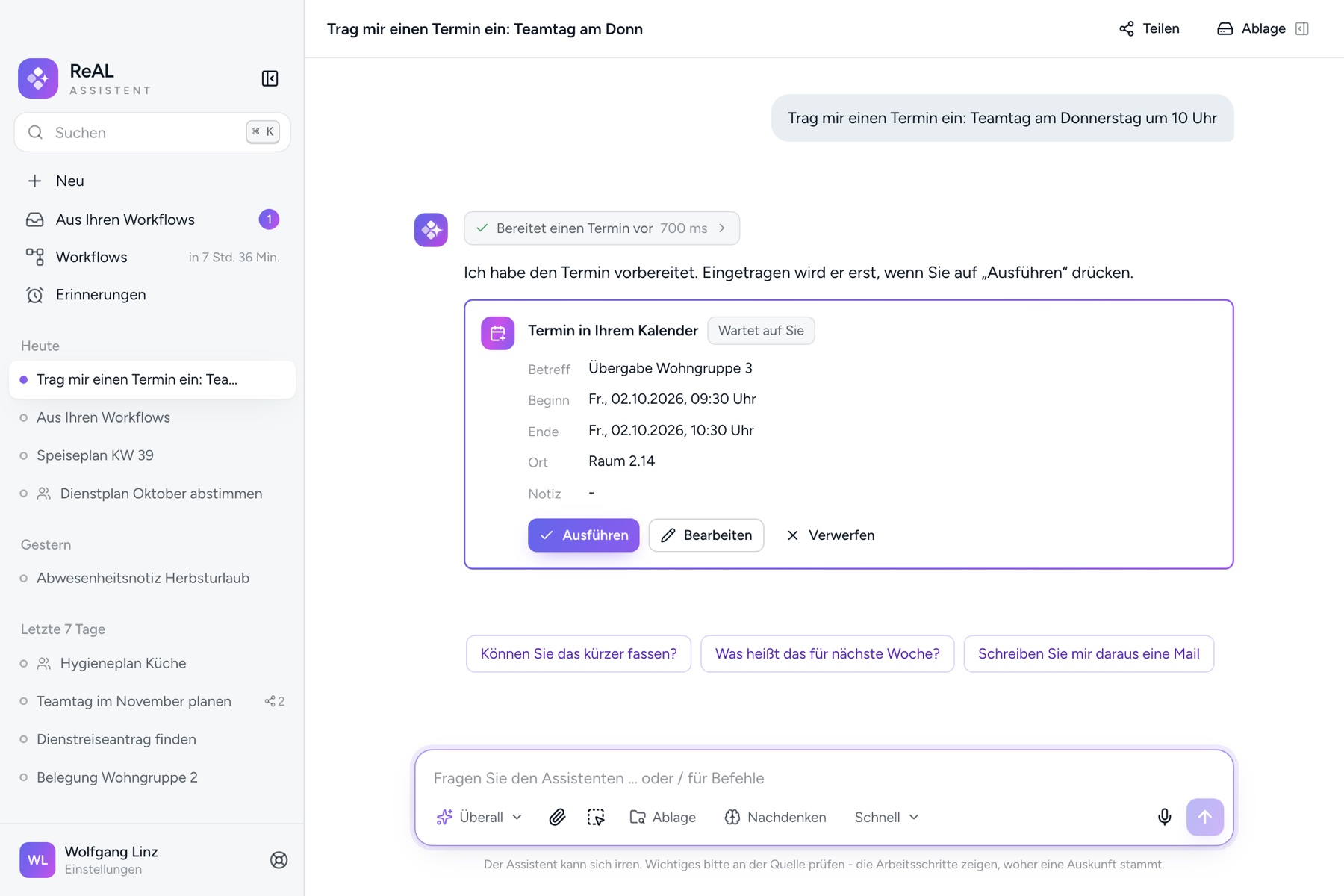Click the attach file paperclip icon
1344x896 pixels.
557,817
